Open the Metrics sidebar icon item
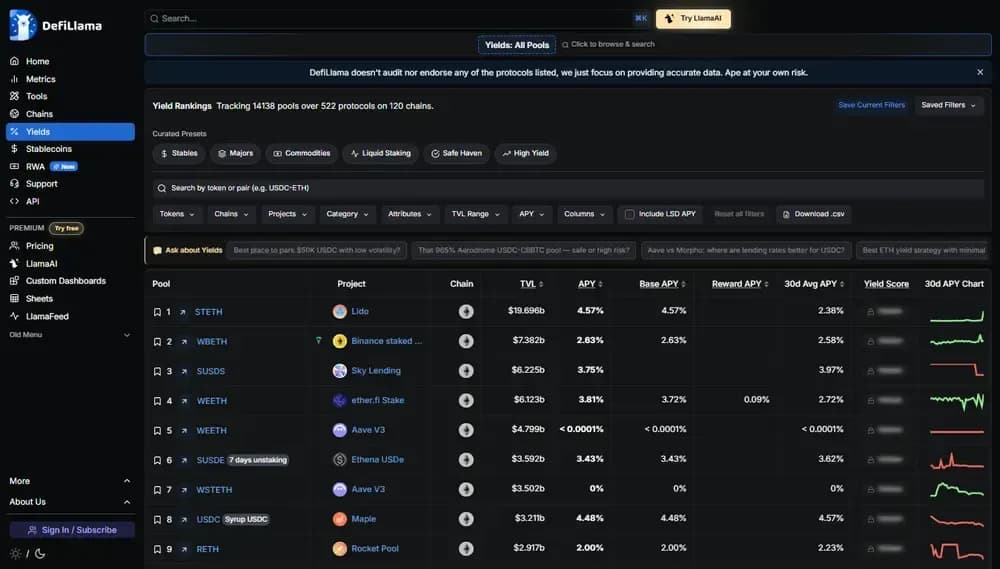 tap(14, 79)
